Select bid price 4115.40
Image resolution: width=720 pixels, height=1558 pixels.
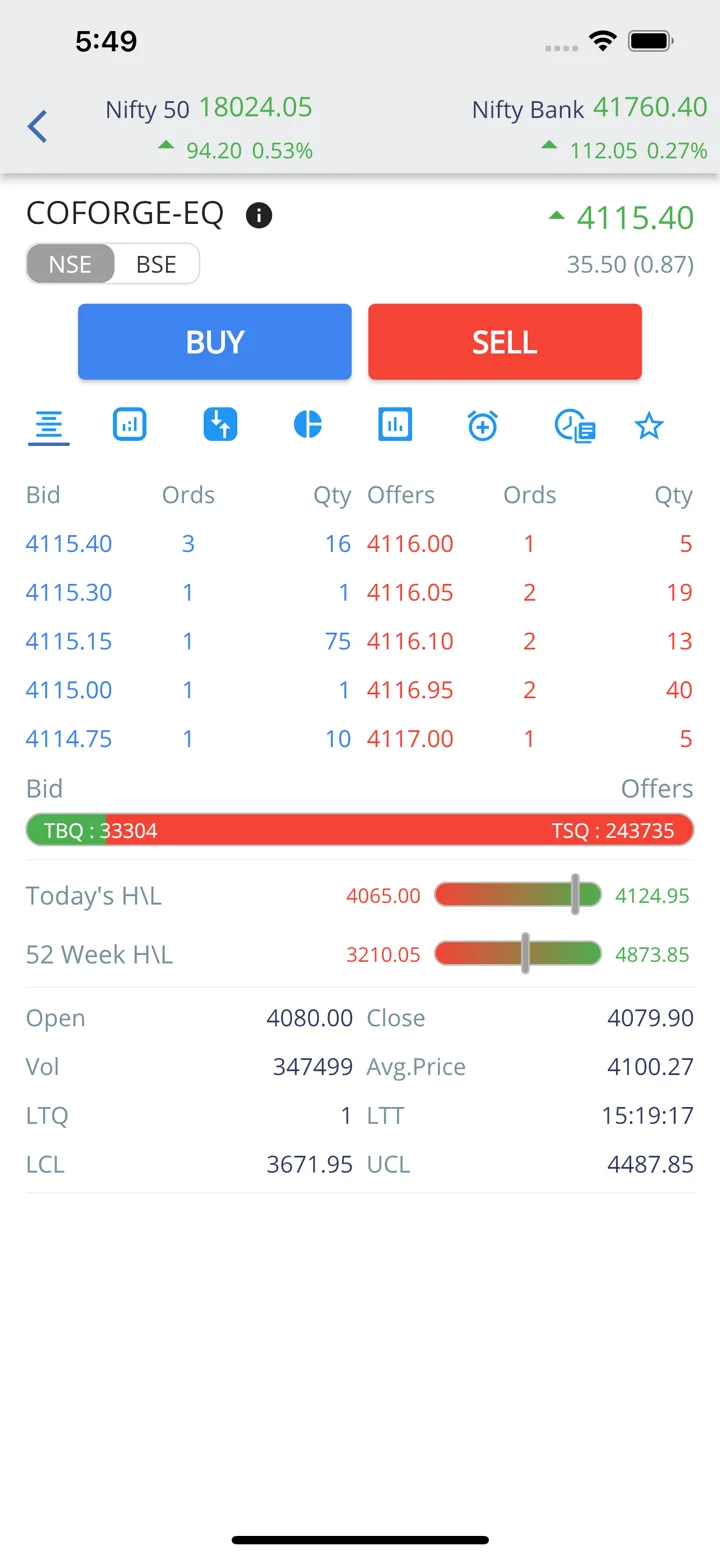(x=69, y=544)
